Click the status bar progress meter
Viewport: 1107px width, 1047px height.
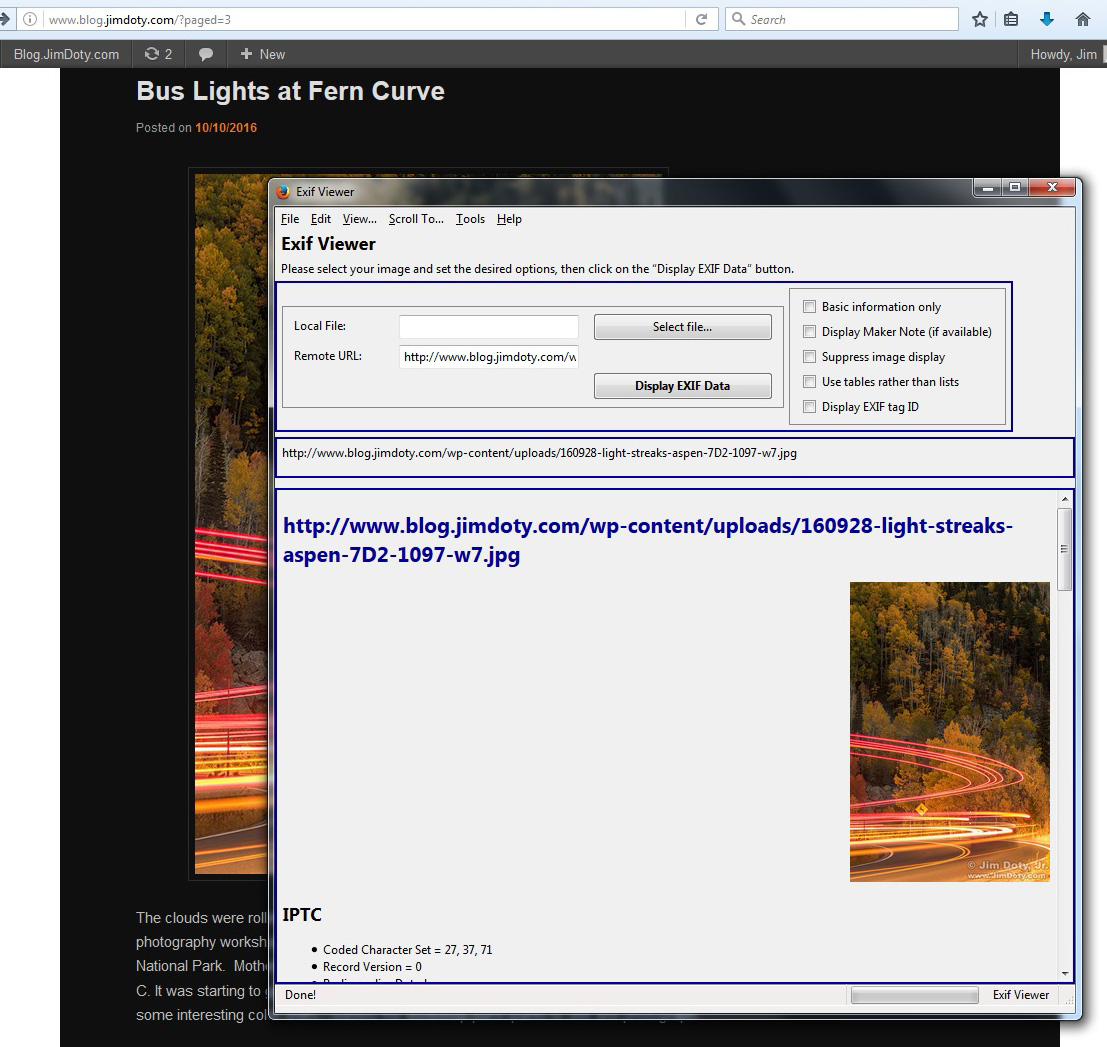tap(914, 995)
